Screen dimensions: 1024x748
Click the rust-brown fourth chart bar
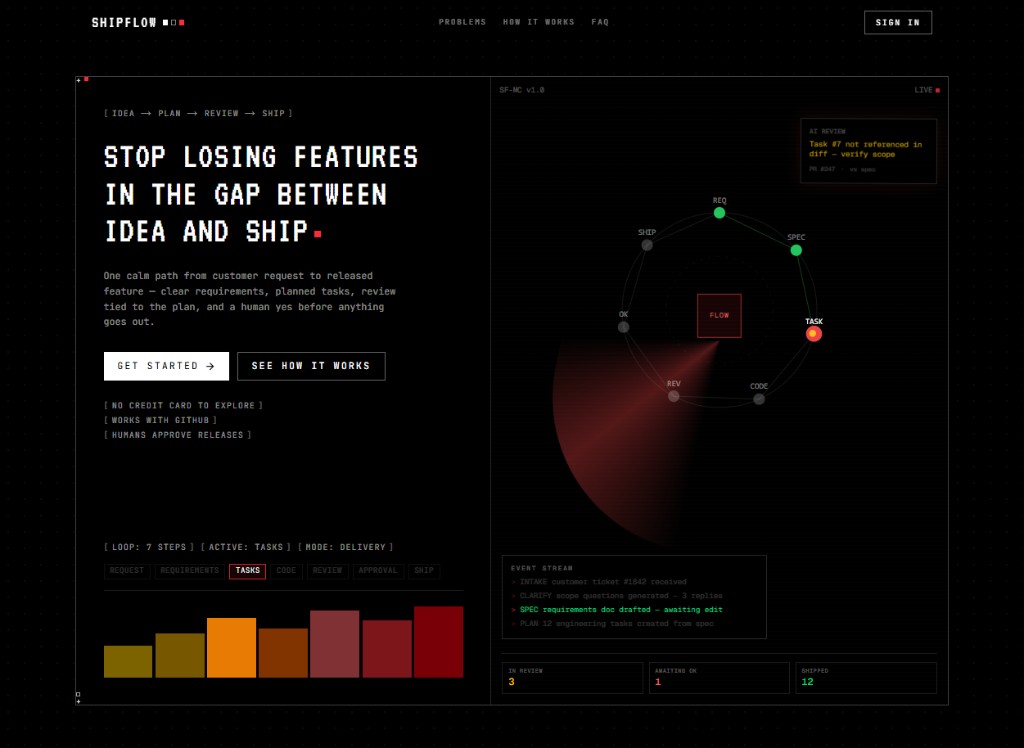click(x=283, y=653)
